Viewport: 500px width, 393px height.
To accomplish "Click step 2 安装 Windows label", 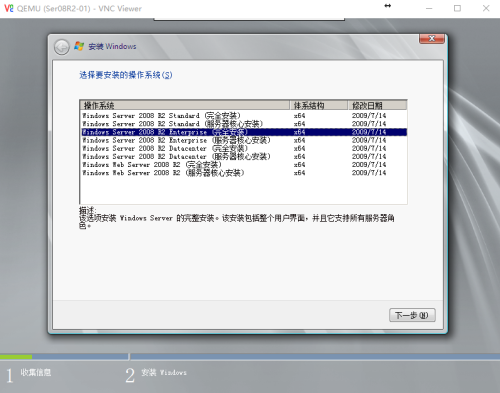I will coord(164,372).
